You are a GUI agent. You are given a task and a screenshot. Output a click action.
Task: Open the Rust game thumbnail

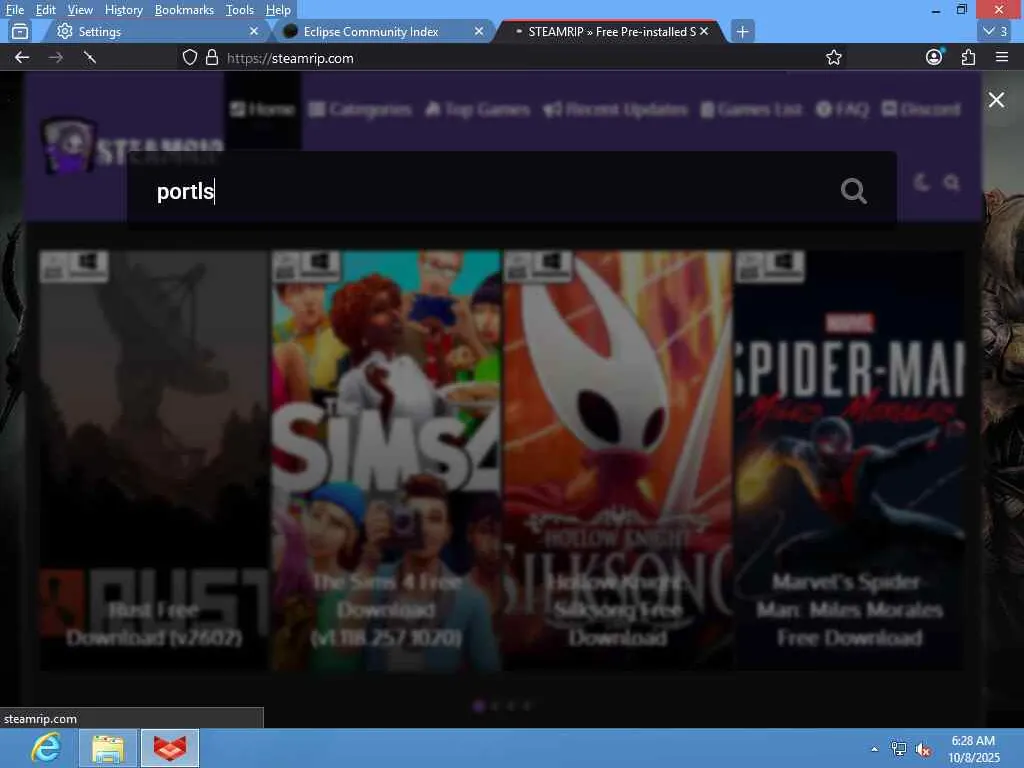(154, 460)
